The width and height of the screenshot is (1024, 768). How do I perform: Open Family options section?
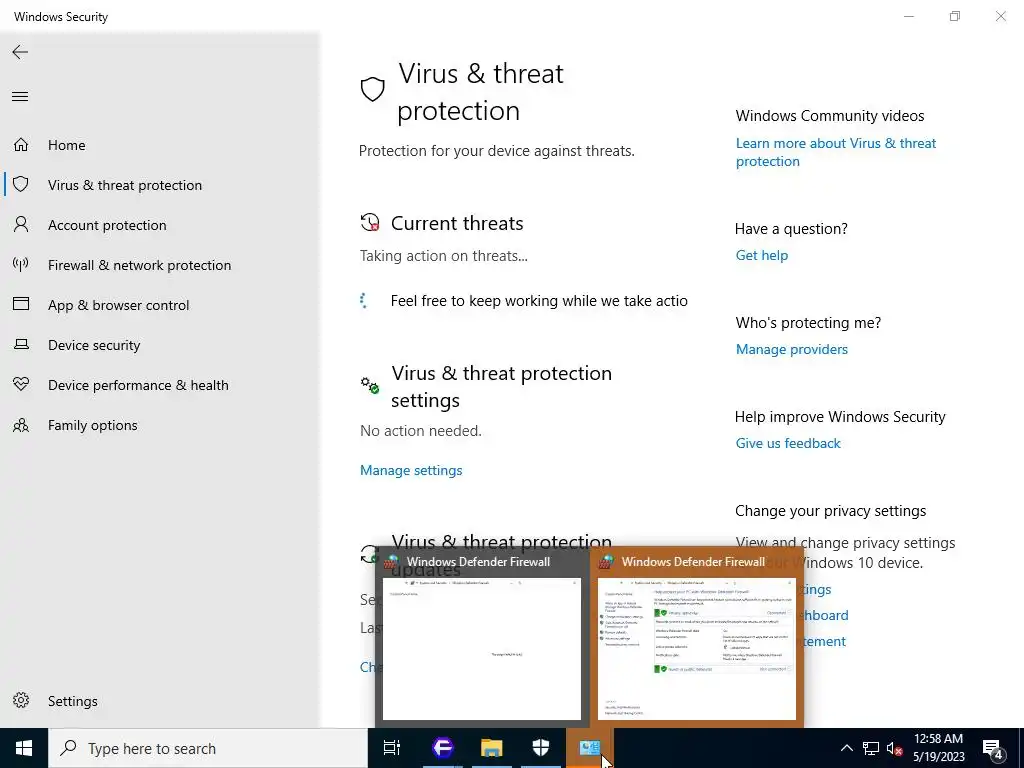coord(93,425)
